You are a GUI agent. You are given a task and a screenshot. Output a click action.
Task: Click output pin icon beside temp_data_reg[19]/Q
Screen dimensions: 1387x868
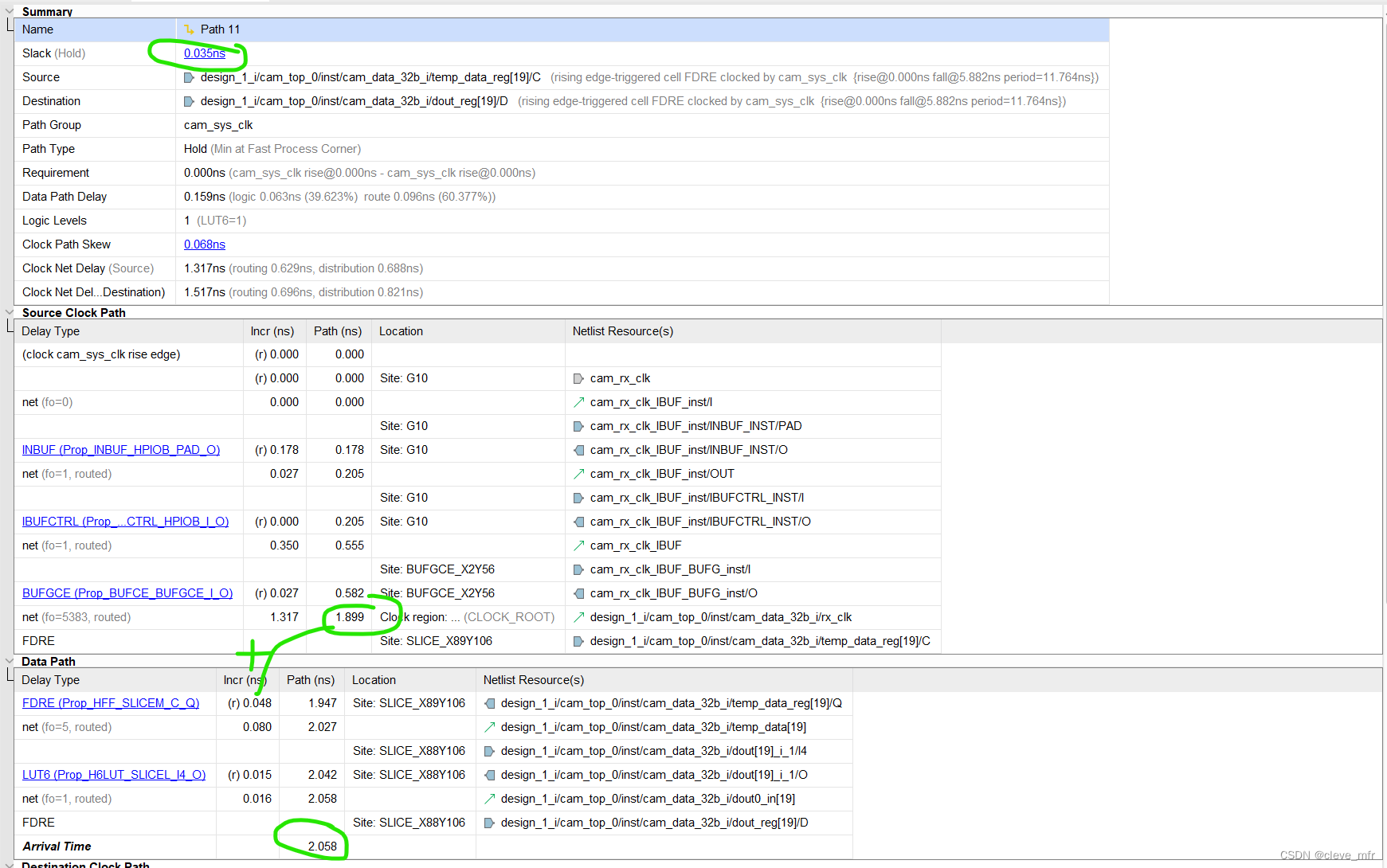[490, 703]
